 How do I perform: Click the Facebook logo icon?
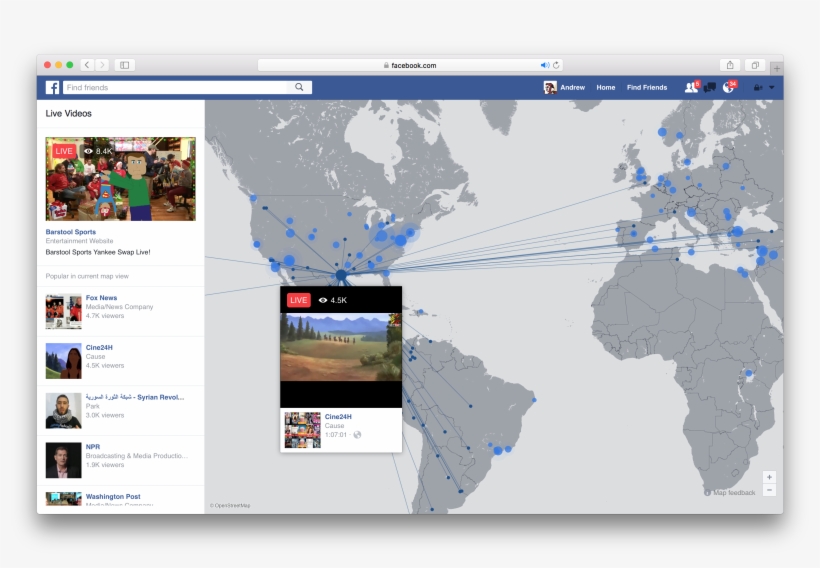52,88
